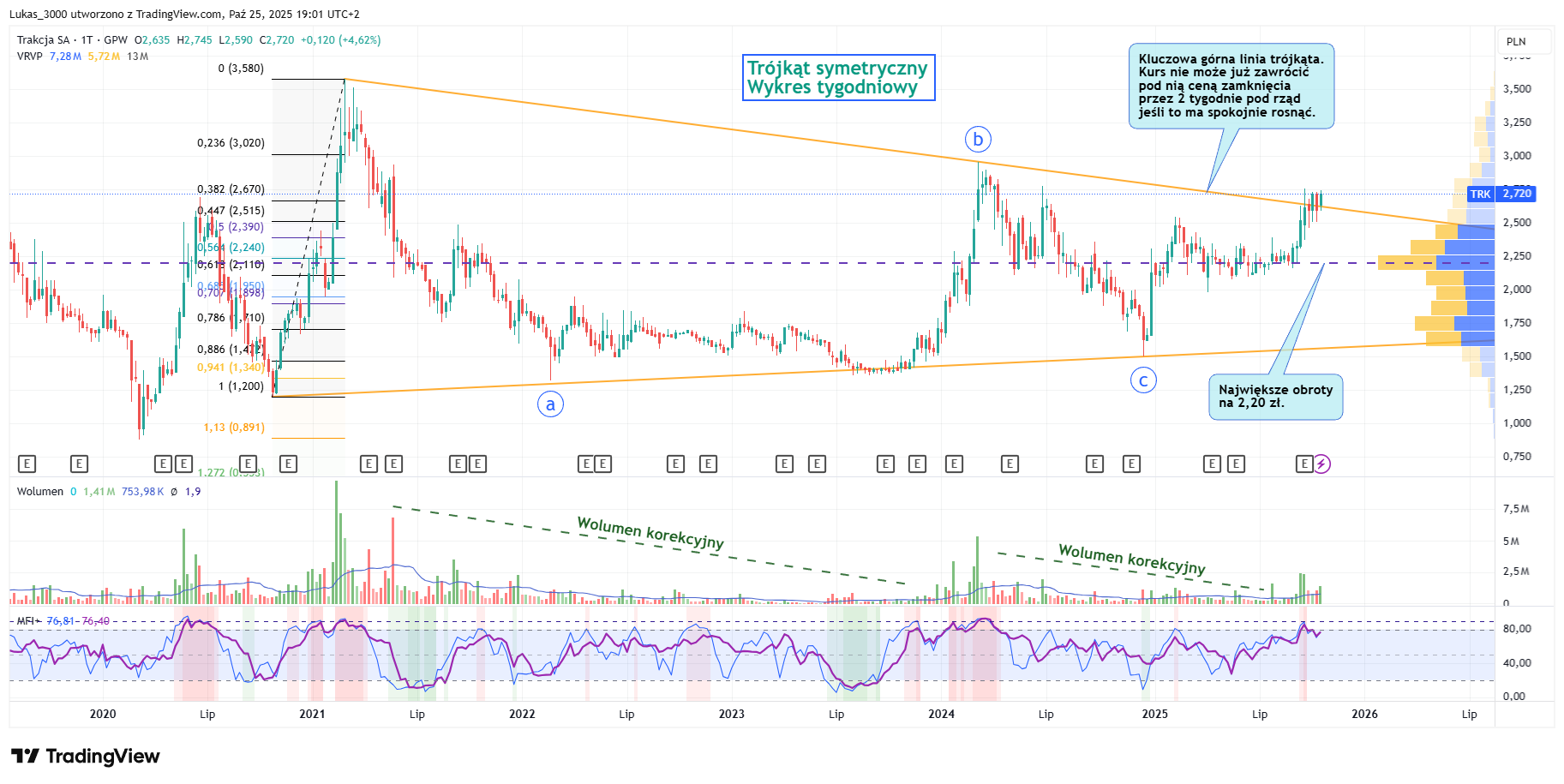Click the 2024 label on the time axis

click(x=941, y=715)
